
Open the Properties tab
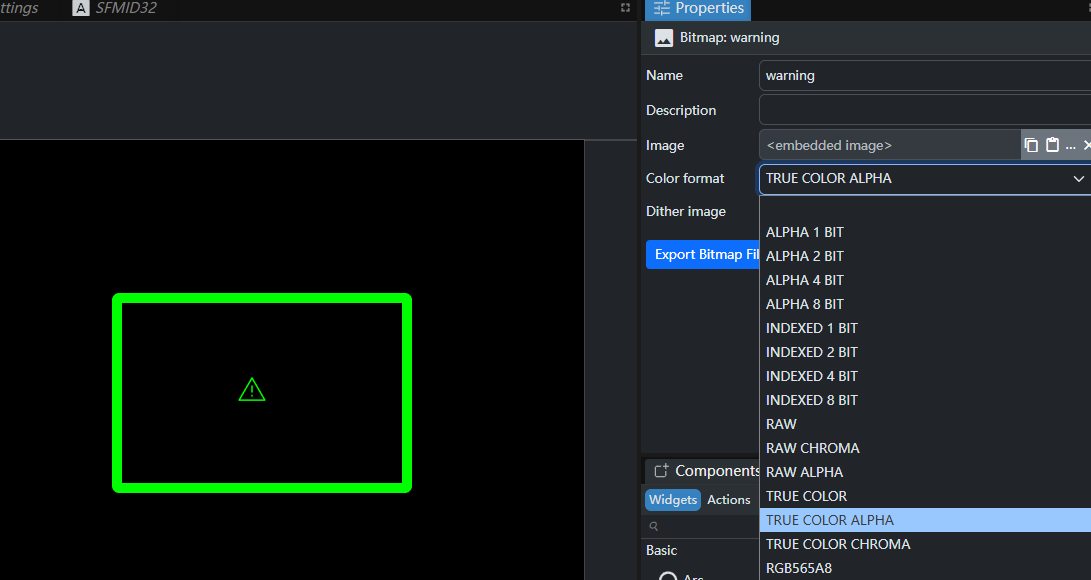click(x=699, y=8)
